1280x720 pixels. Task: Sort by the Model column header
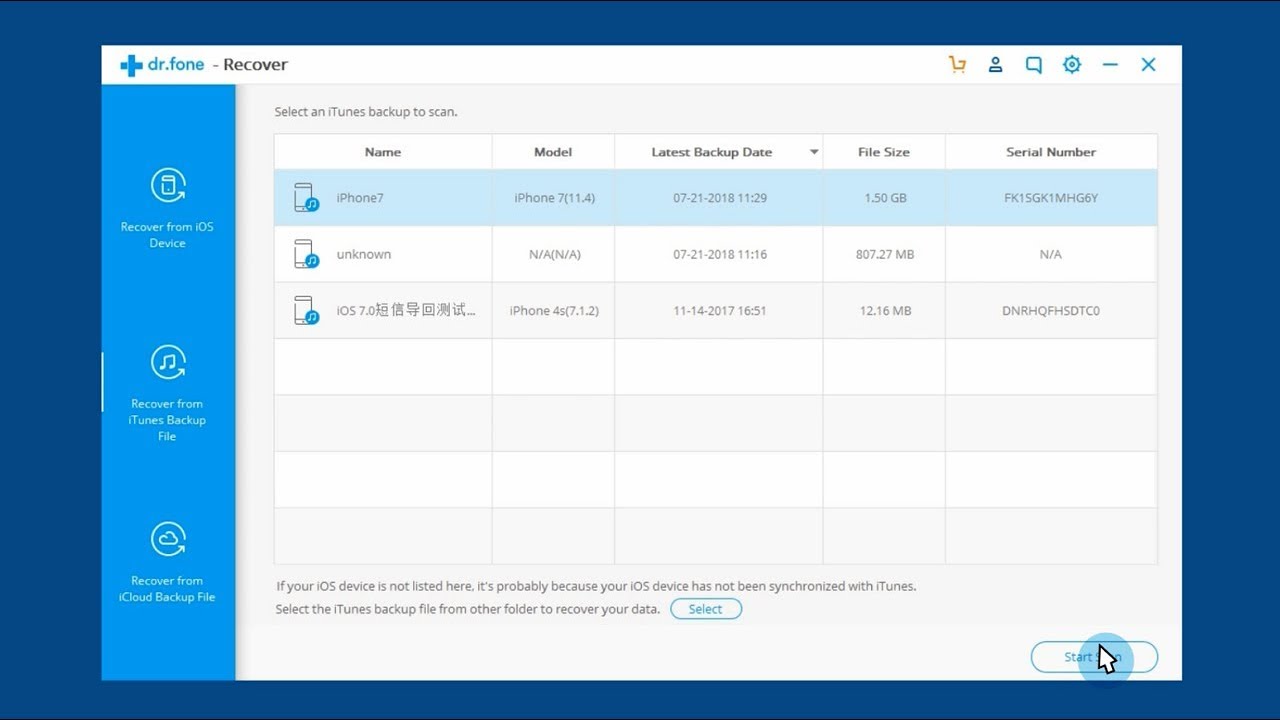[x=553, y=152]
